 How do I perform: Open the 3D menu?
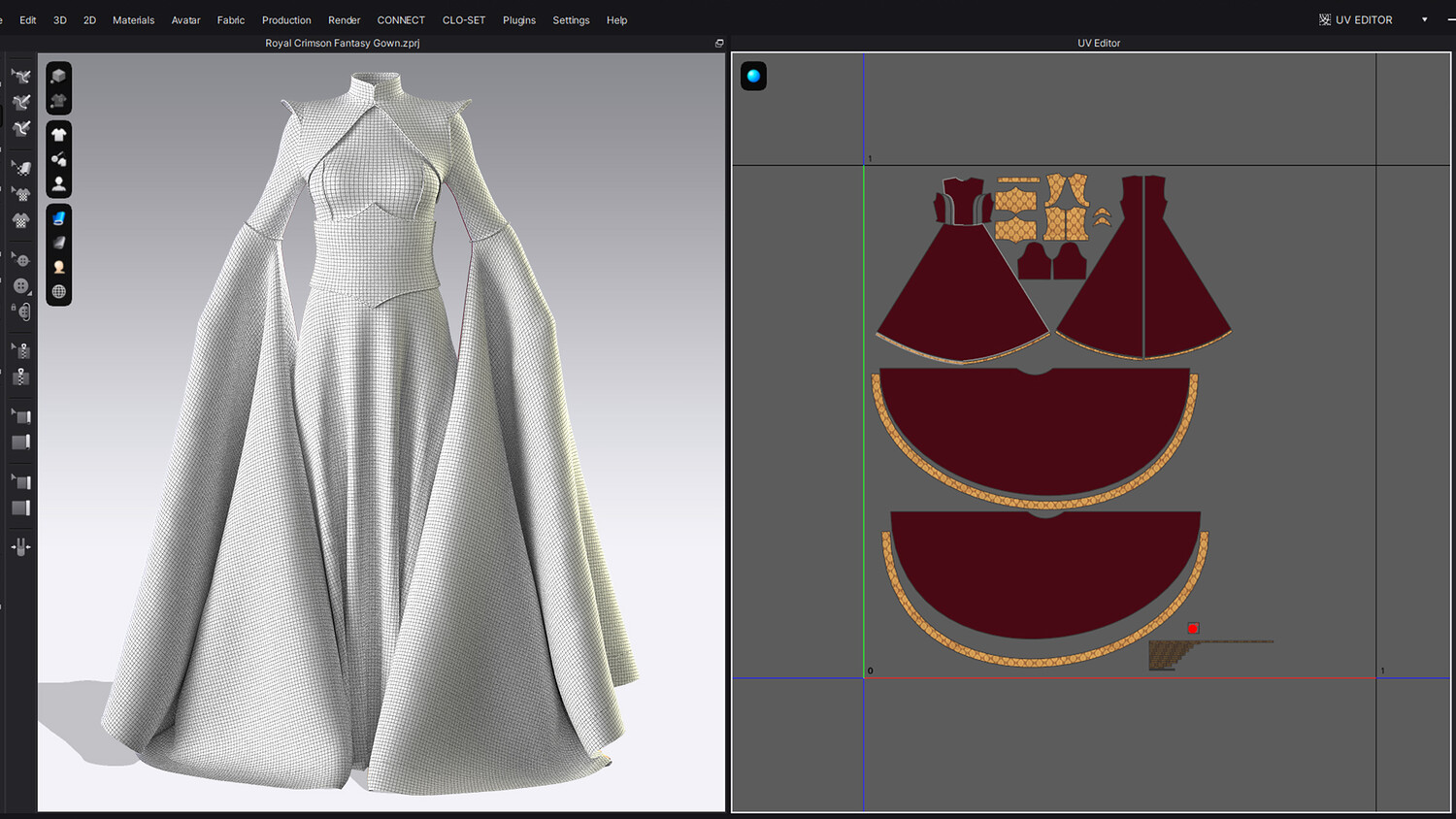click(x=60, y=20)
